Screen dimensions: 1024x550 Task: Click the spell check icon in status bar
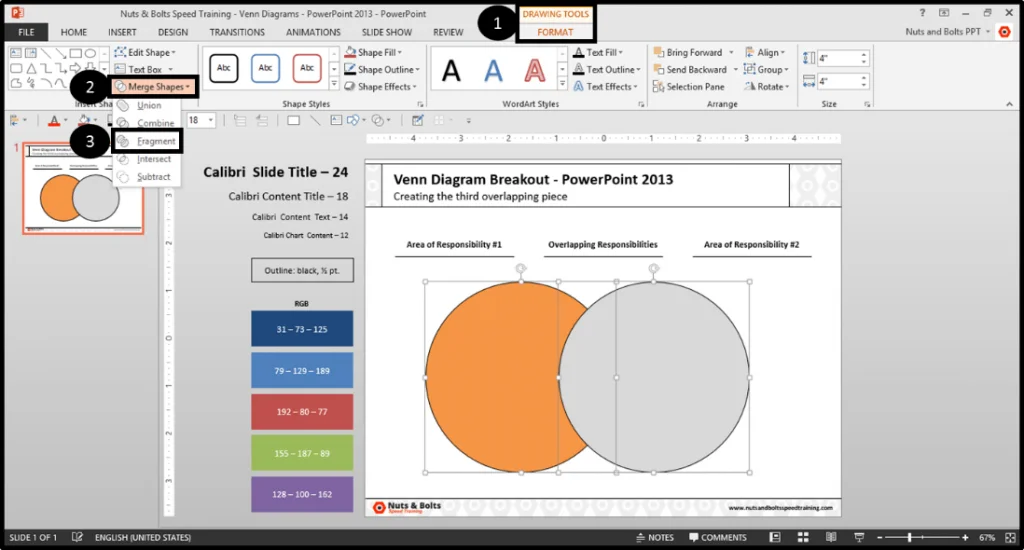pos(77,537)
